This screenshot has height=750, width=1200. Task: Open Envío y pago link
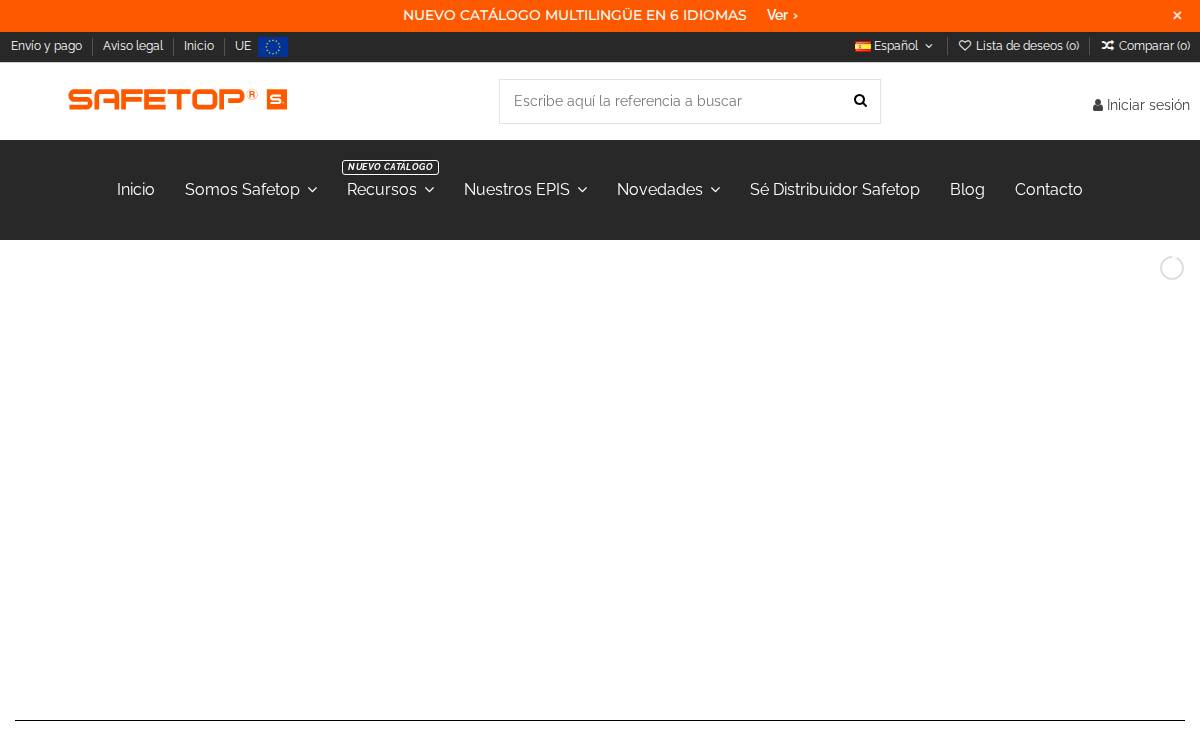(x=46, y=46)
